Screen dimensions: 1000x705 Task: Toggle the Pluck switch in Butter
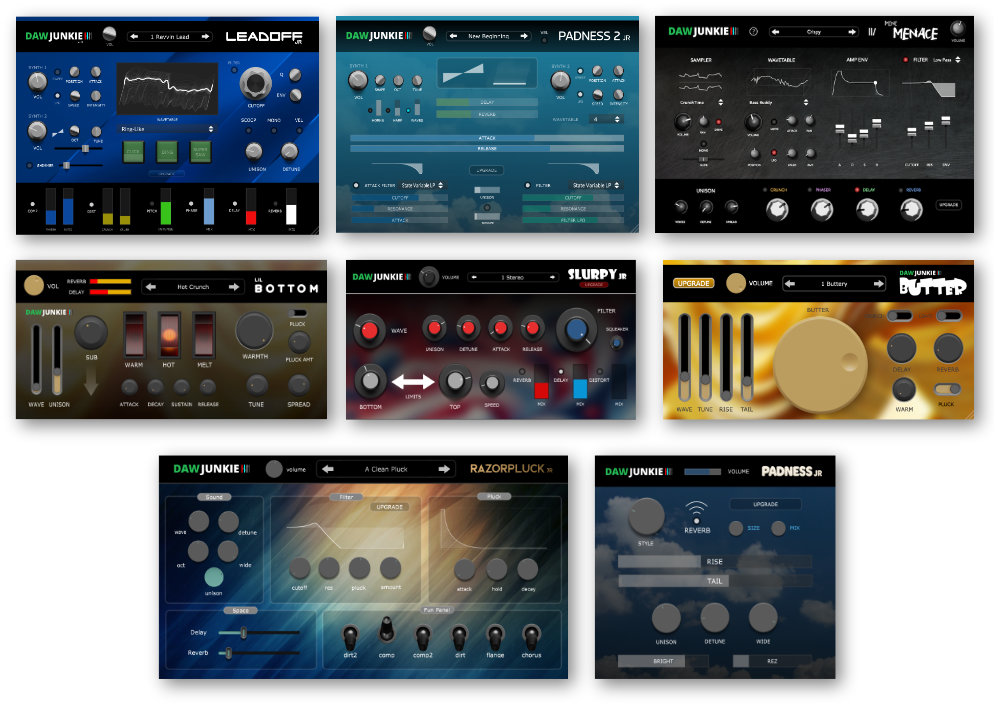coord(946,389)
